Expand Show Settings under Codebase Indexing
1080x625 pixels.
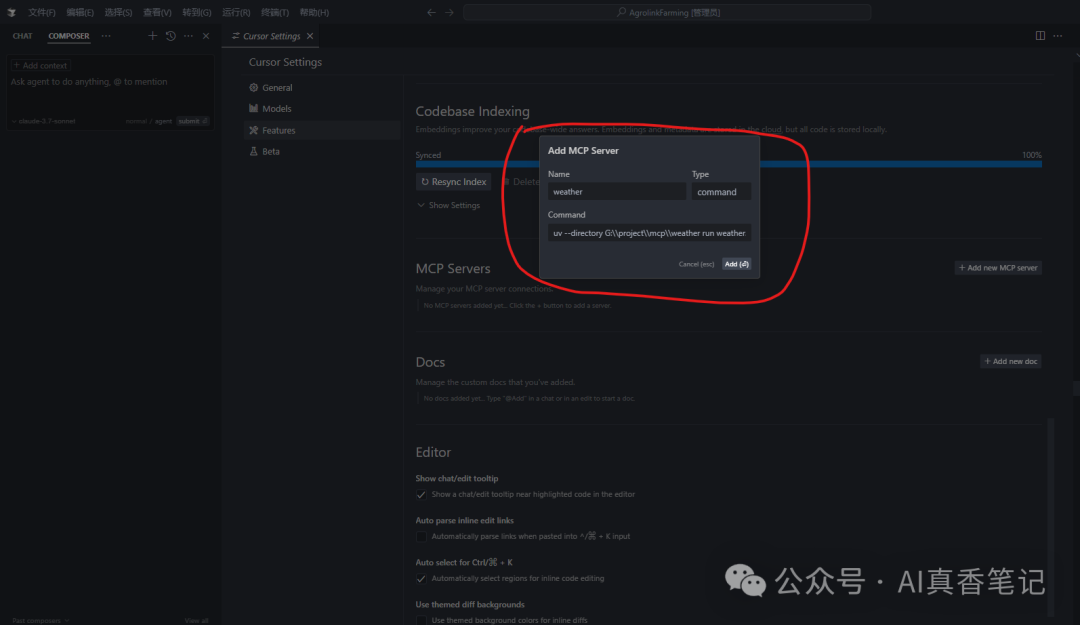[x=448, y=206]
